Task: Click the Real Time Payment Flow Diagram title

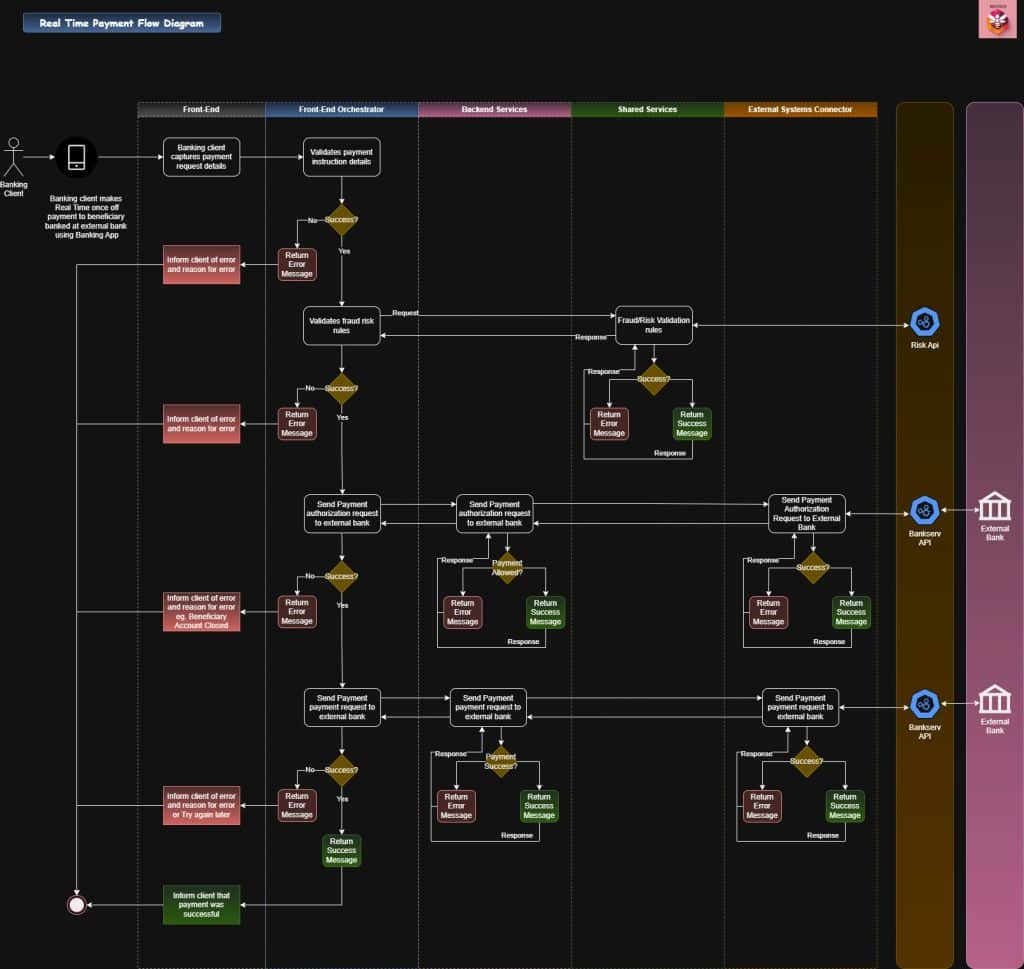Action: coord(122,22)
